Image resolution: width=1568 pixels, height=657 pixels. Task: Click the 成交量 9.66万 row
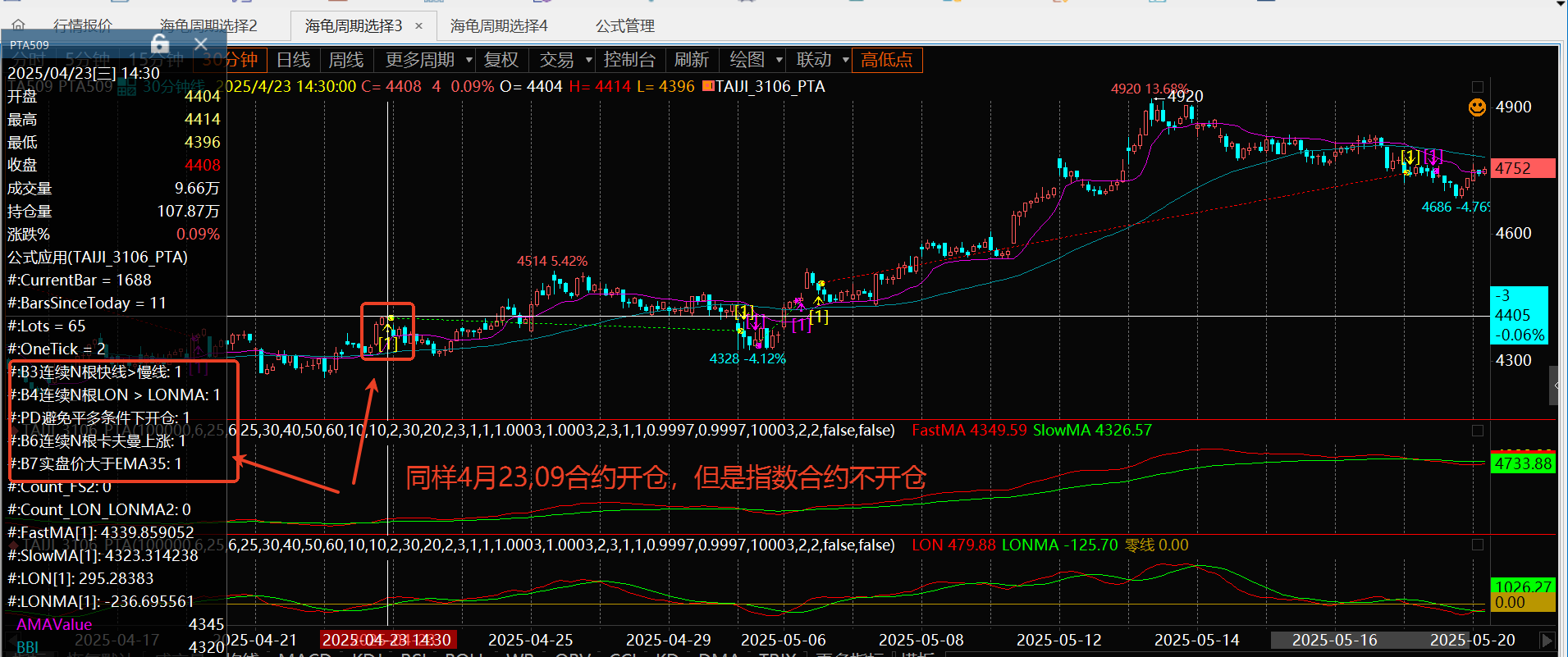(114, 188)
